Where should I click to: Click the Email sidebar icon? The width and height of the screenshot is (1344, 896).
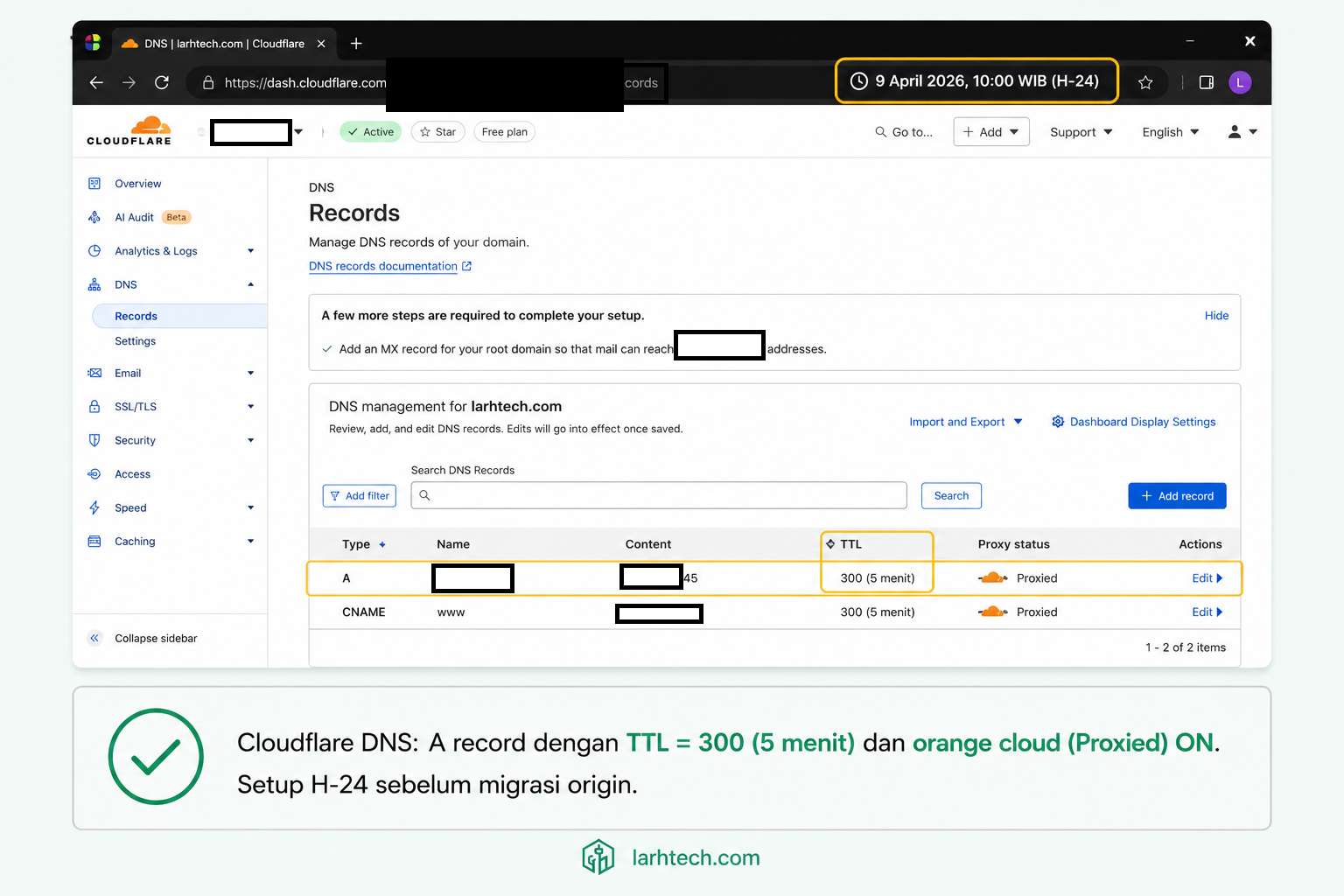pos(94,373)
